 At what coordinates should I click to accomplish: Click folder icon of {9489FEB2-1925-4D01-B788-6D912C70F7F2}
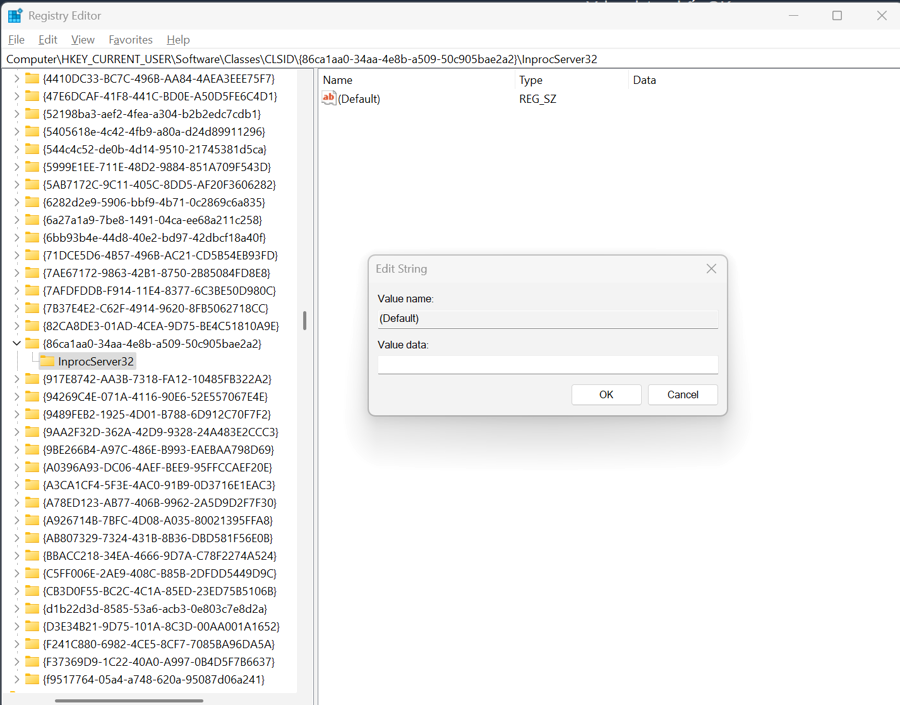pos(32,414)
